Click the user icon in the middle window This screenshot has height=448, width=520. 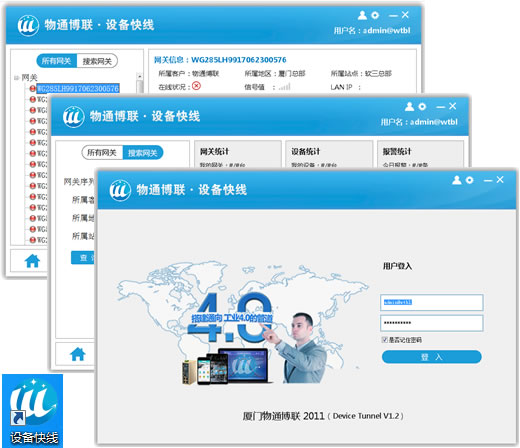(409, 106)
